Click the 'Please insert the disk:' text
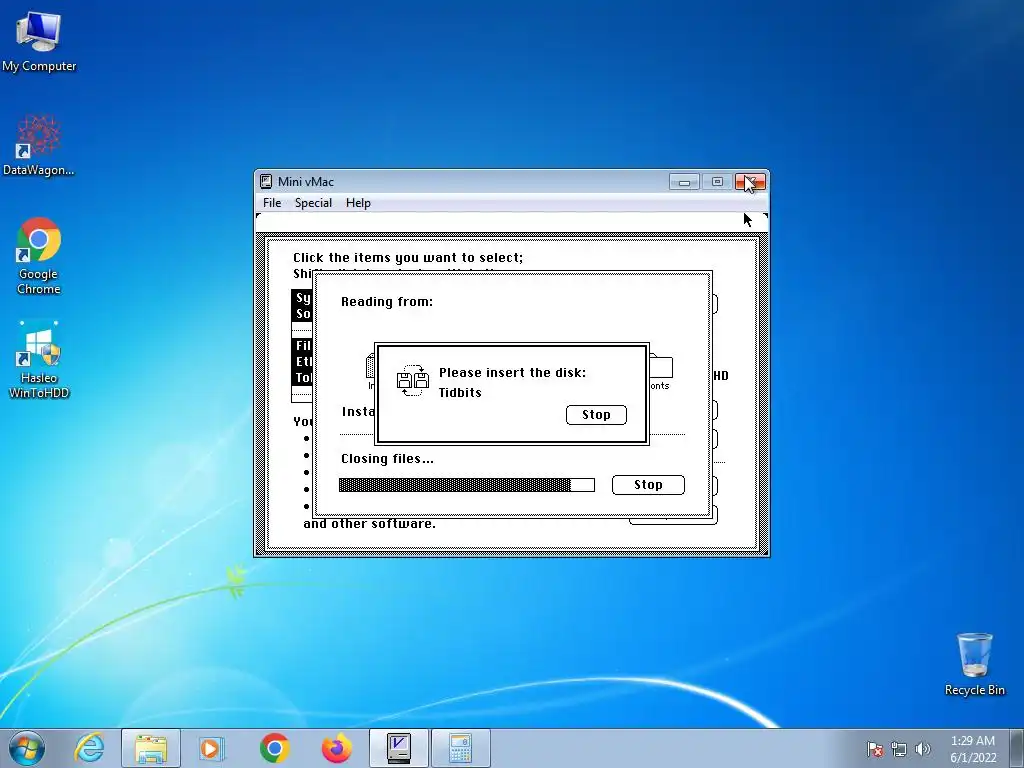The height and width of the screenshot is (768, 1024). tap(512, 373)
